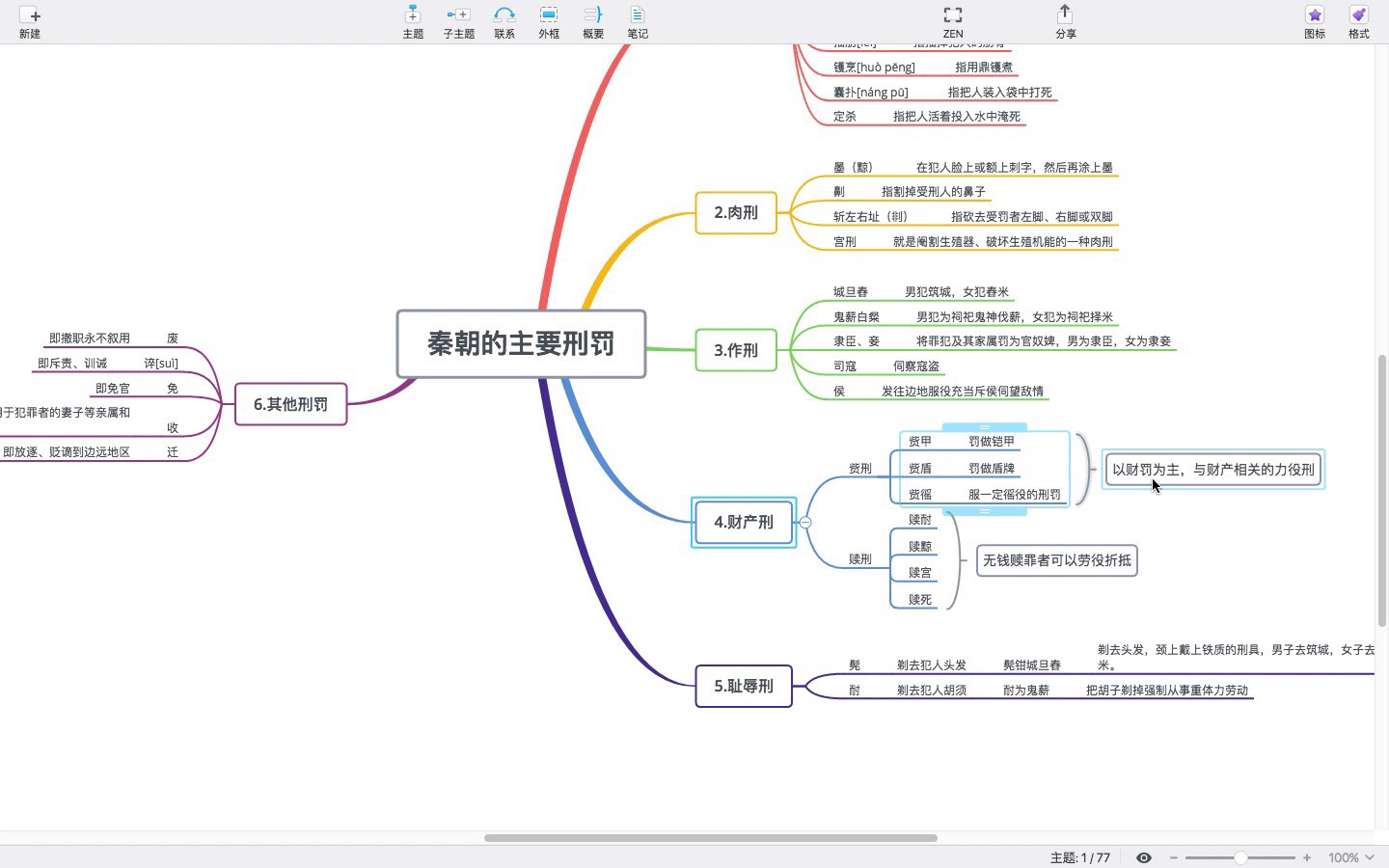
Task: Select the 6.其他刑罚 topic
Action: pyautogui.click(x=290, y=404)
